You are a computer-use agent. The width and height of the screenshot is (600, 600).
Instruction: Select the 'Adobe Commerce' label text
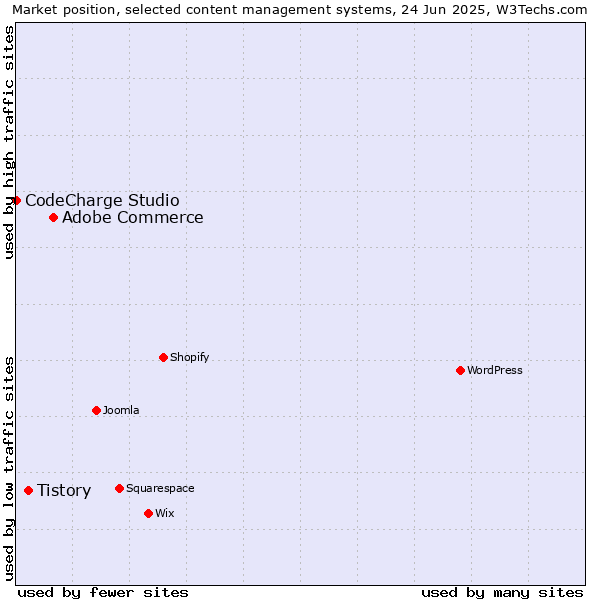click(x=133, y=217)
